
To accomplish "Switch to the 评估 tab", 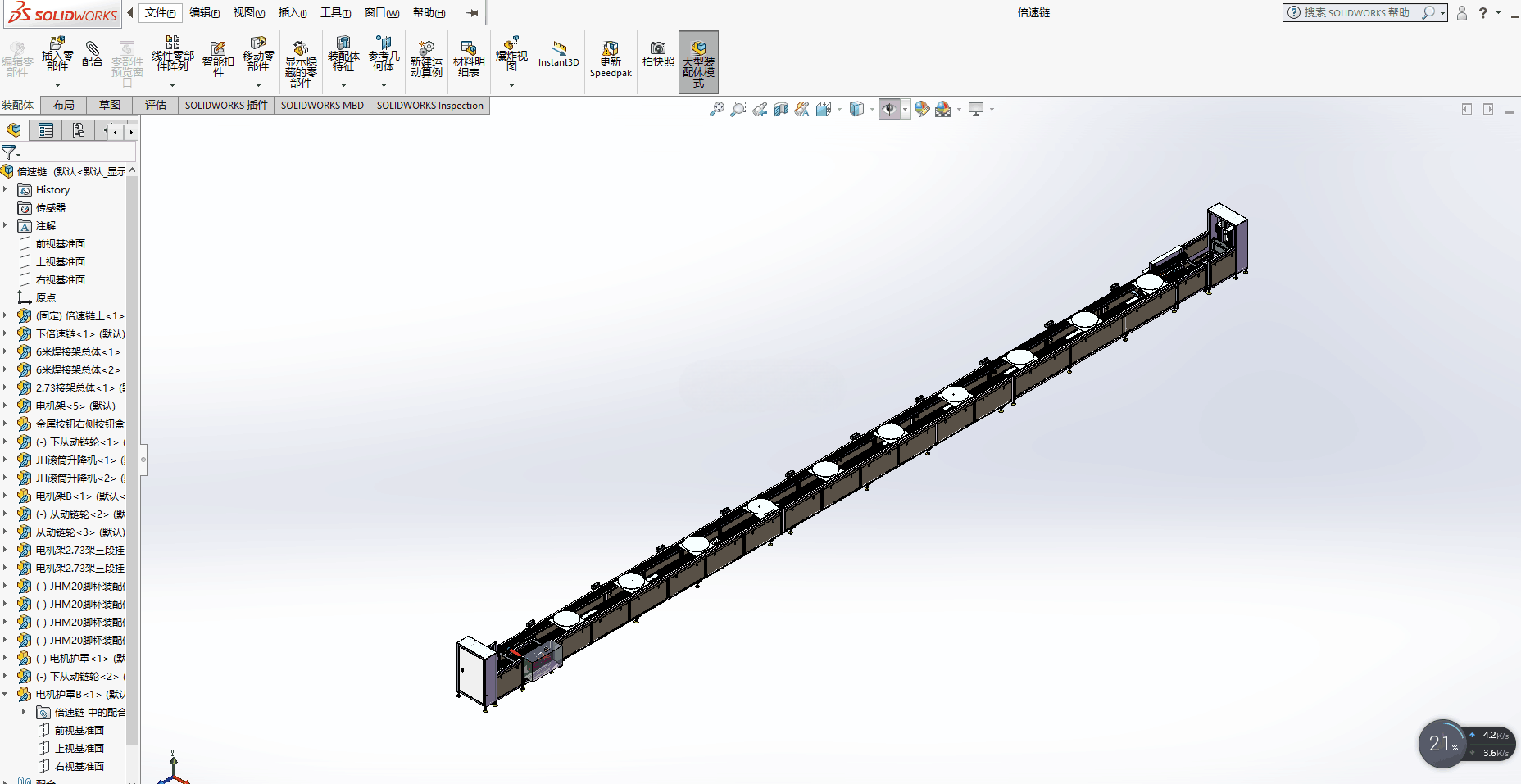I will point(156,105).
